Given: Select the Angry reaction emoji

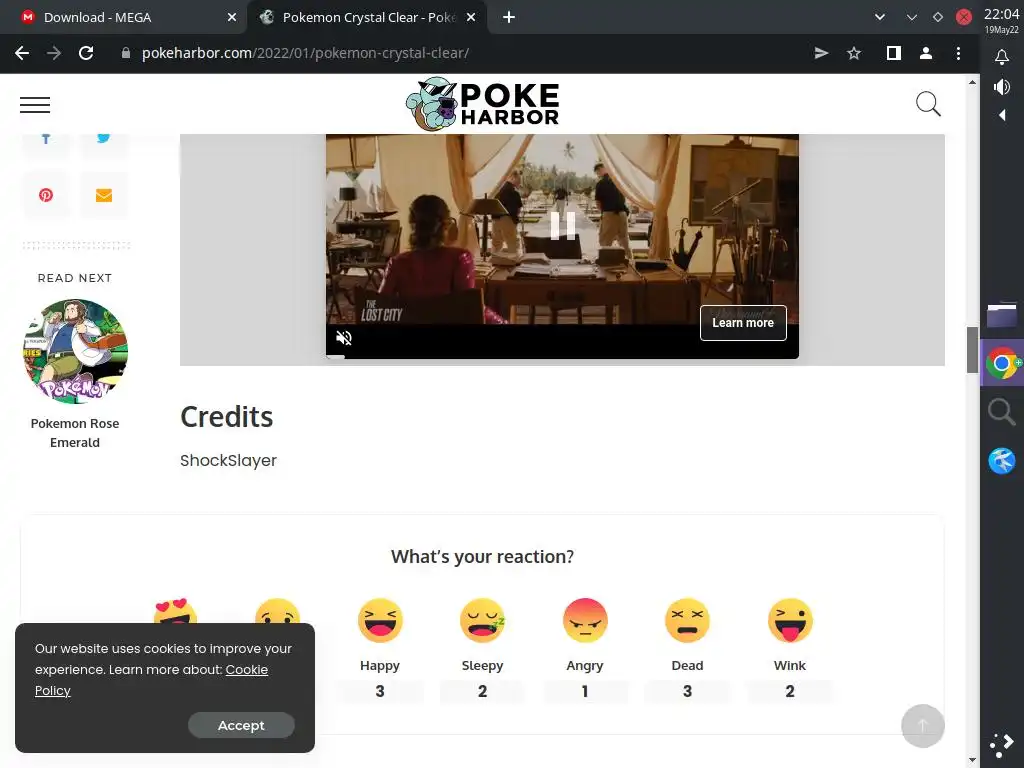Looking at the screenshot, I should pos(585,620).
